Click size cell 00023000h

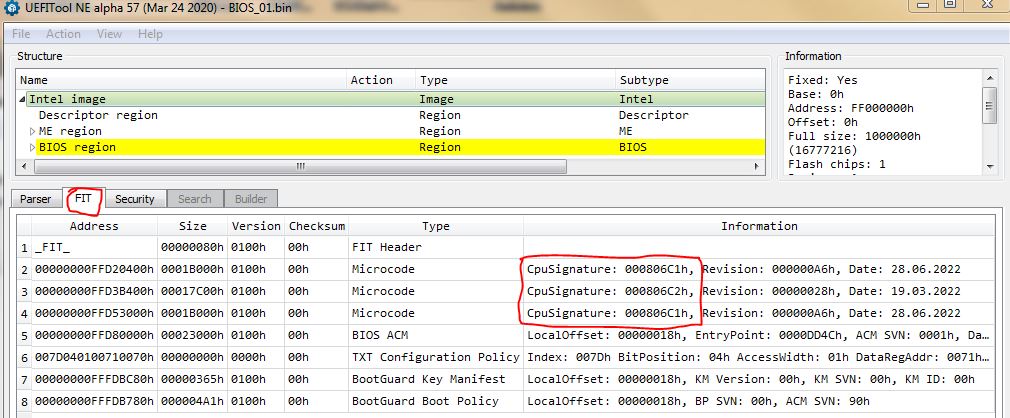point(193,335)
